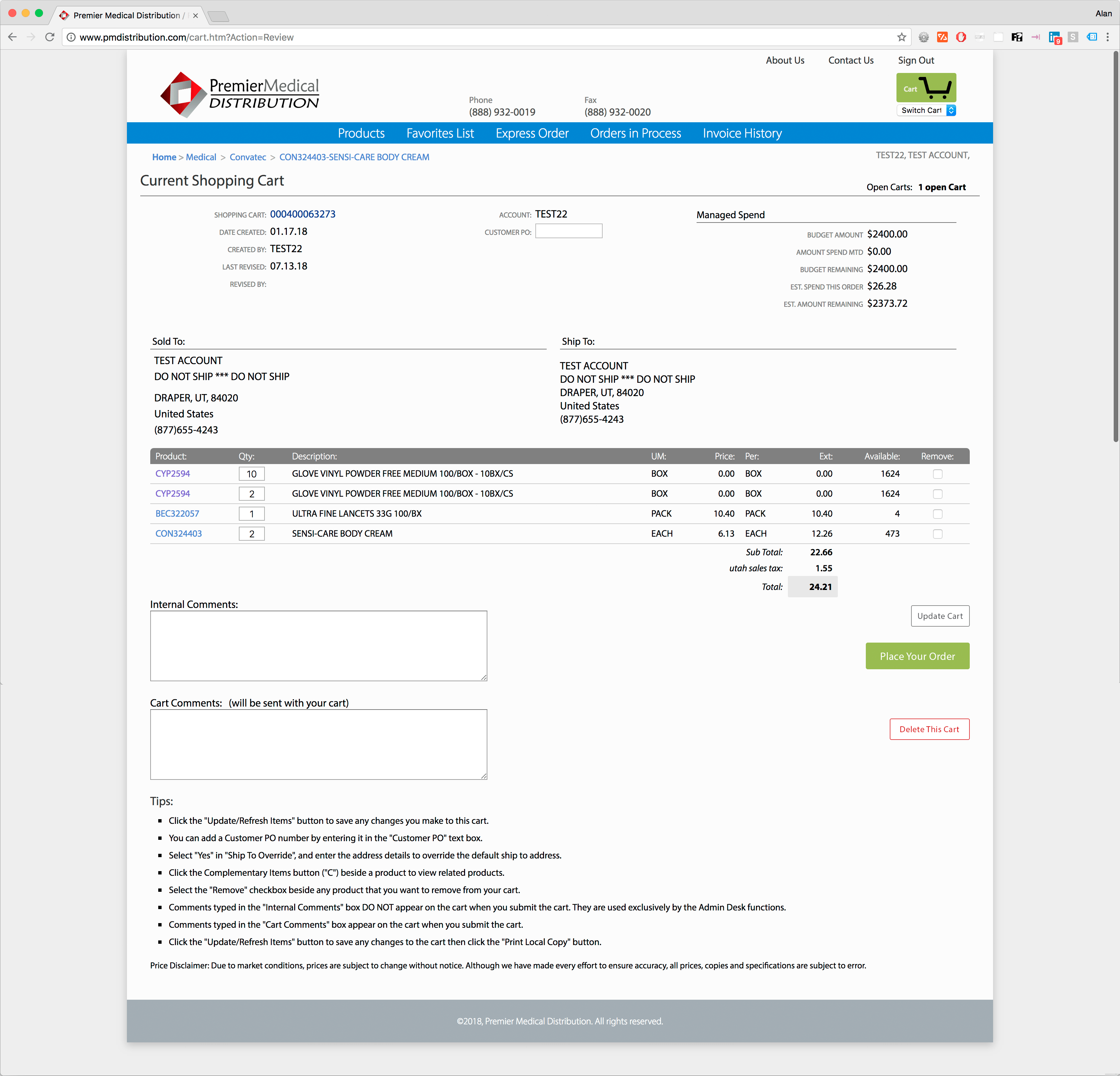This screenshot has height=1076, width=1120.
Task: Open CON324403-SENSI-CARE BODY CREAM breadcrumb
Action: click(x=354, y=157)
